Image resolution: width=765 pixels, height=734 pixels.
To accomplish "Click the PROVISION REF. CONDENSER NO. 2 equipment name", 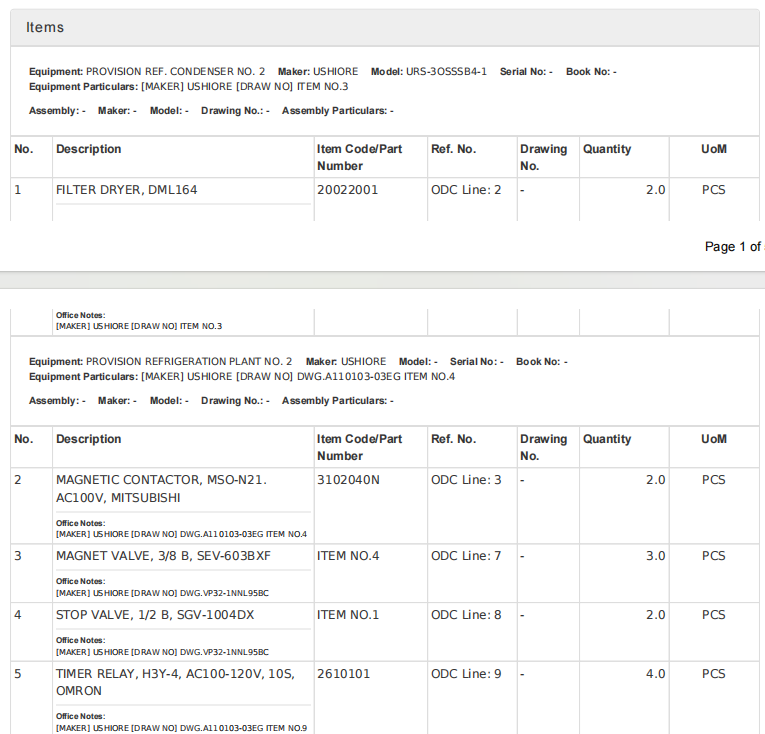I will pyautogui.click(x=175, y=72).
